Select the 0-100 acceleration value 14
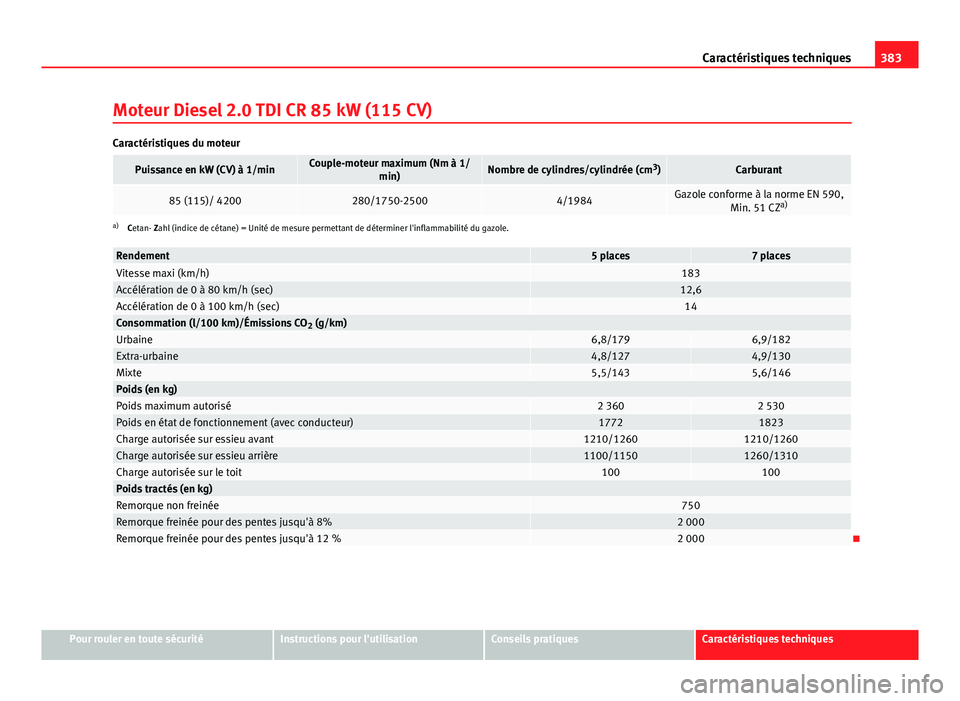 point(691,306)
